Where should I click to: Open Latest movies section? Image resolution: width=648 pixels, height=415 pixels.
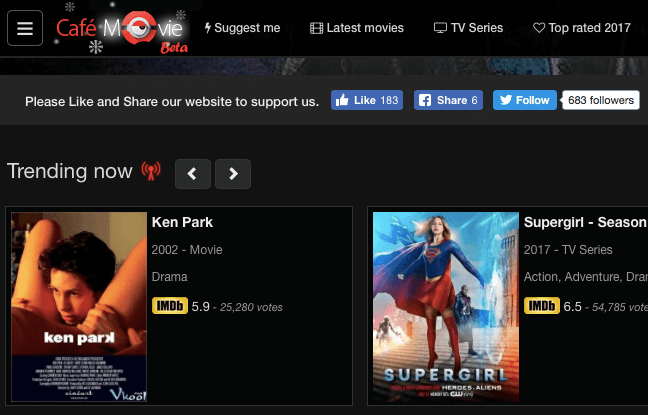(357, 28)
